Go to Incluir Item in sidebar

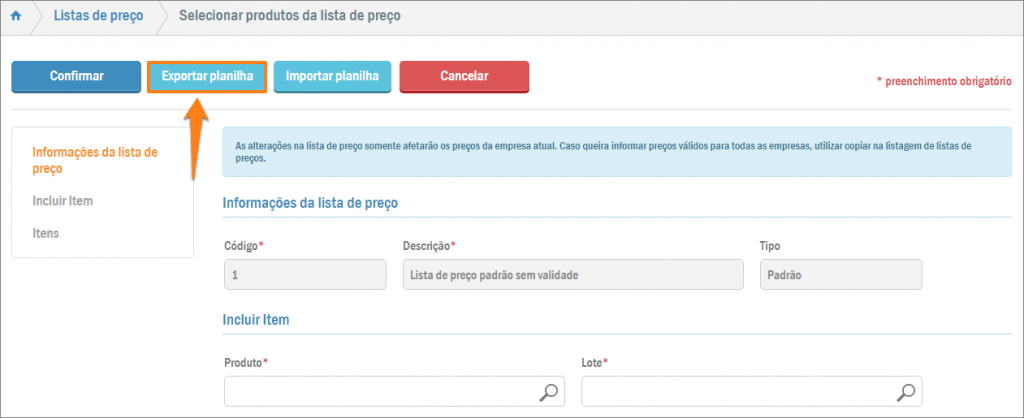tap(62, 201)
